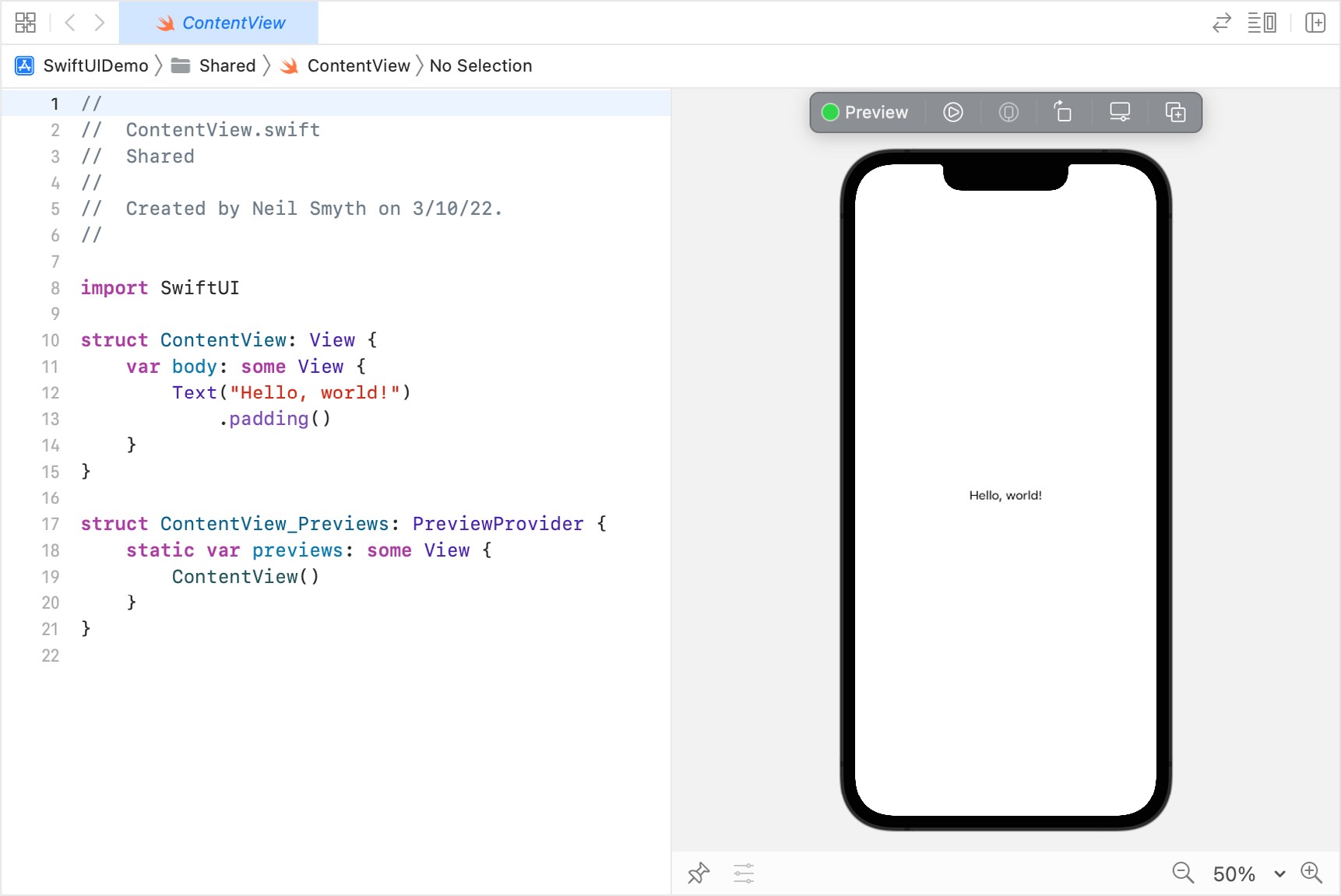Click 'static var previews' line
The width and height of the screenshot is (1341, 896).
[x=309, y=550]
